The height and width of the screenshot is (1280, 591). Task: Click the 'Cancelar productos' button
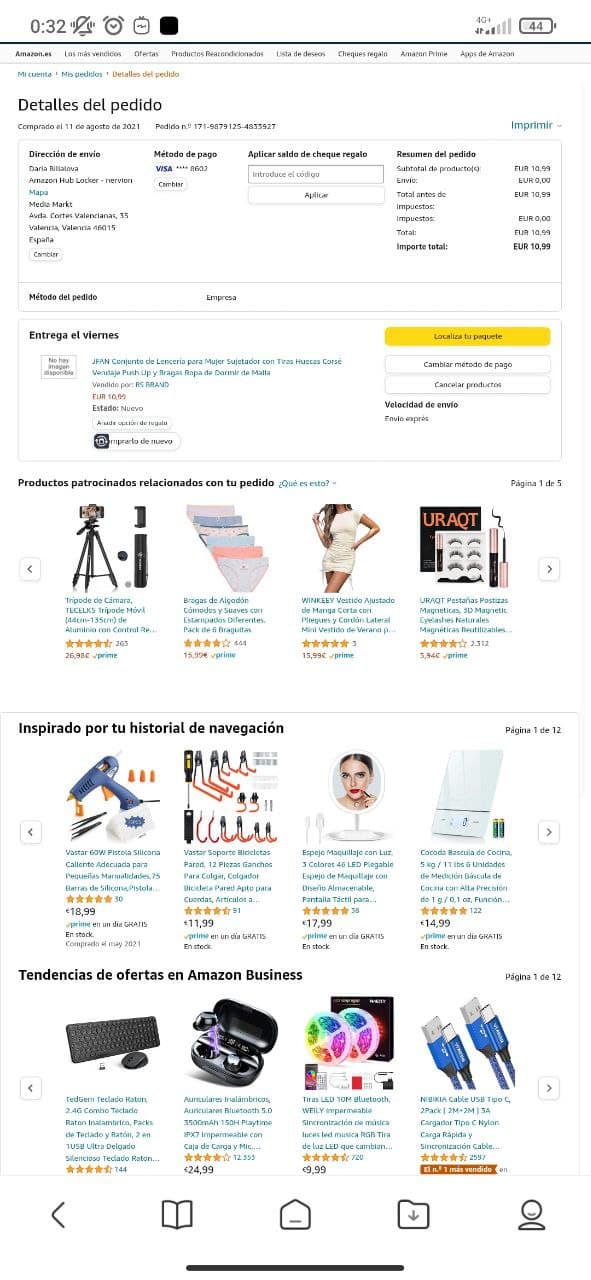467,384
